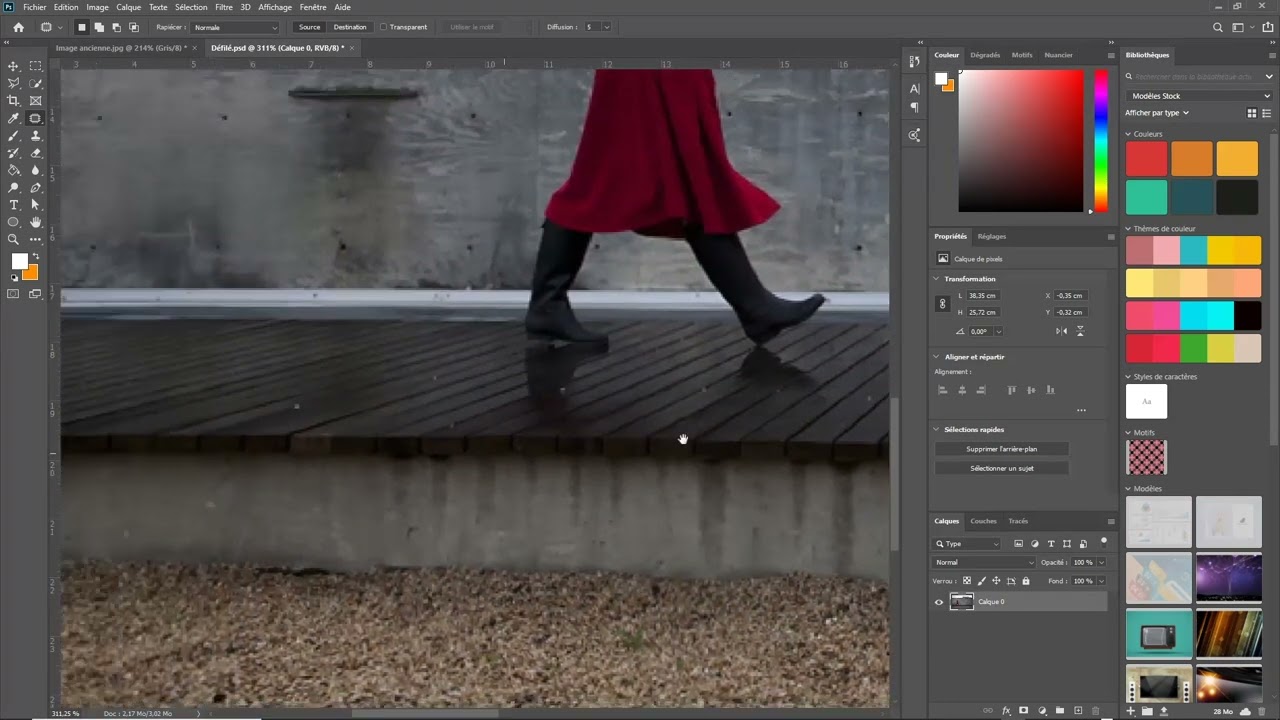Pick the teal library color swatch
Viewport: 1280px width, 720px height.
click(1146, 197)
